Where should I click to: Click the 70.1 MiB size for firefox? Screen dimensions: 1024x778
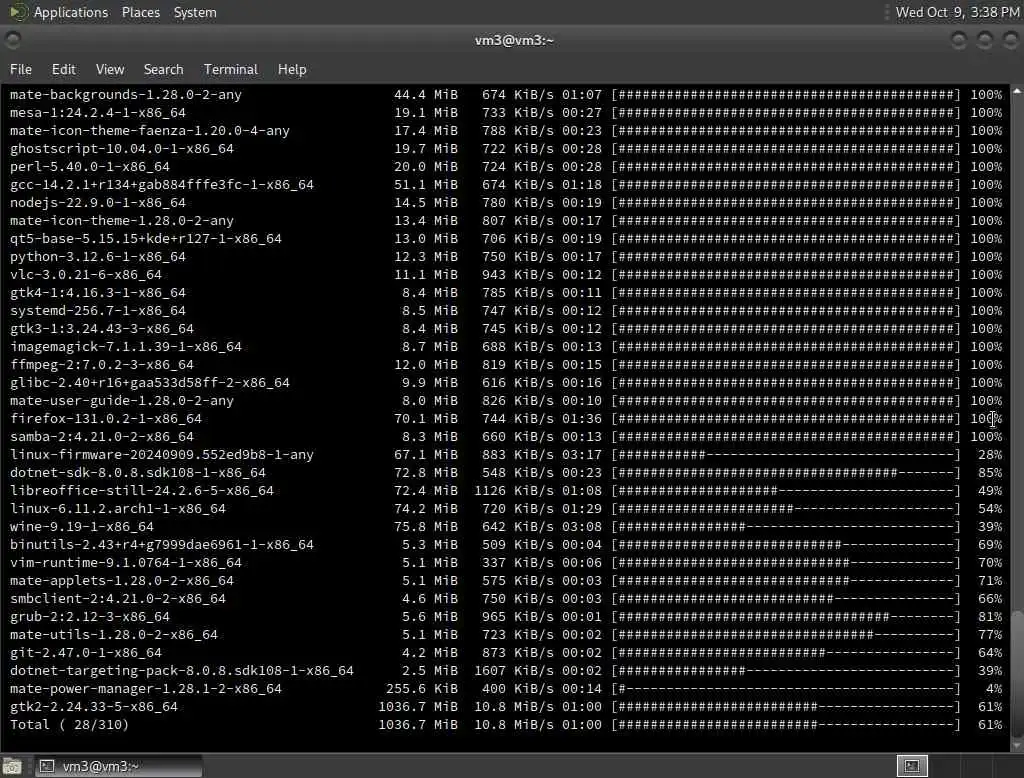coord(426,419)
